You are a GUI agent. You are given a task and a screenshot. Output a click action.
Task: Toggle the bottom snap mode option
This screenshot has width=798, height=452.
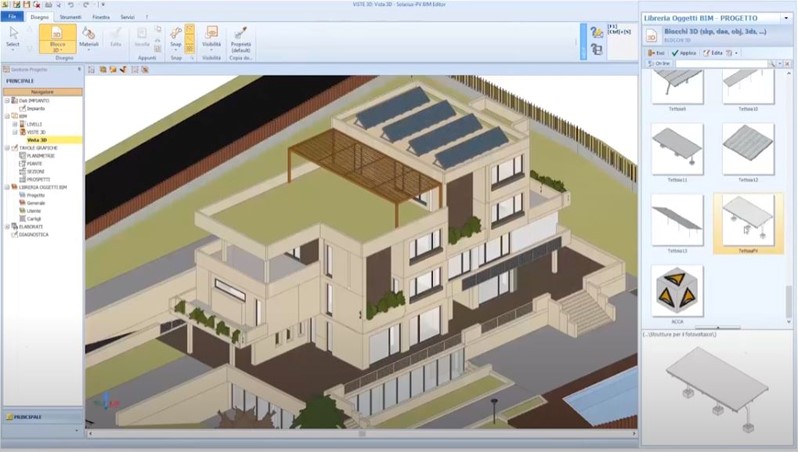click(189, 48)
